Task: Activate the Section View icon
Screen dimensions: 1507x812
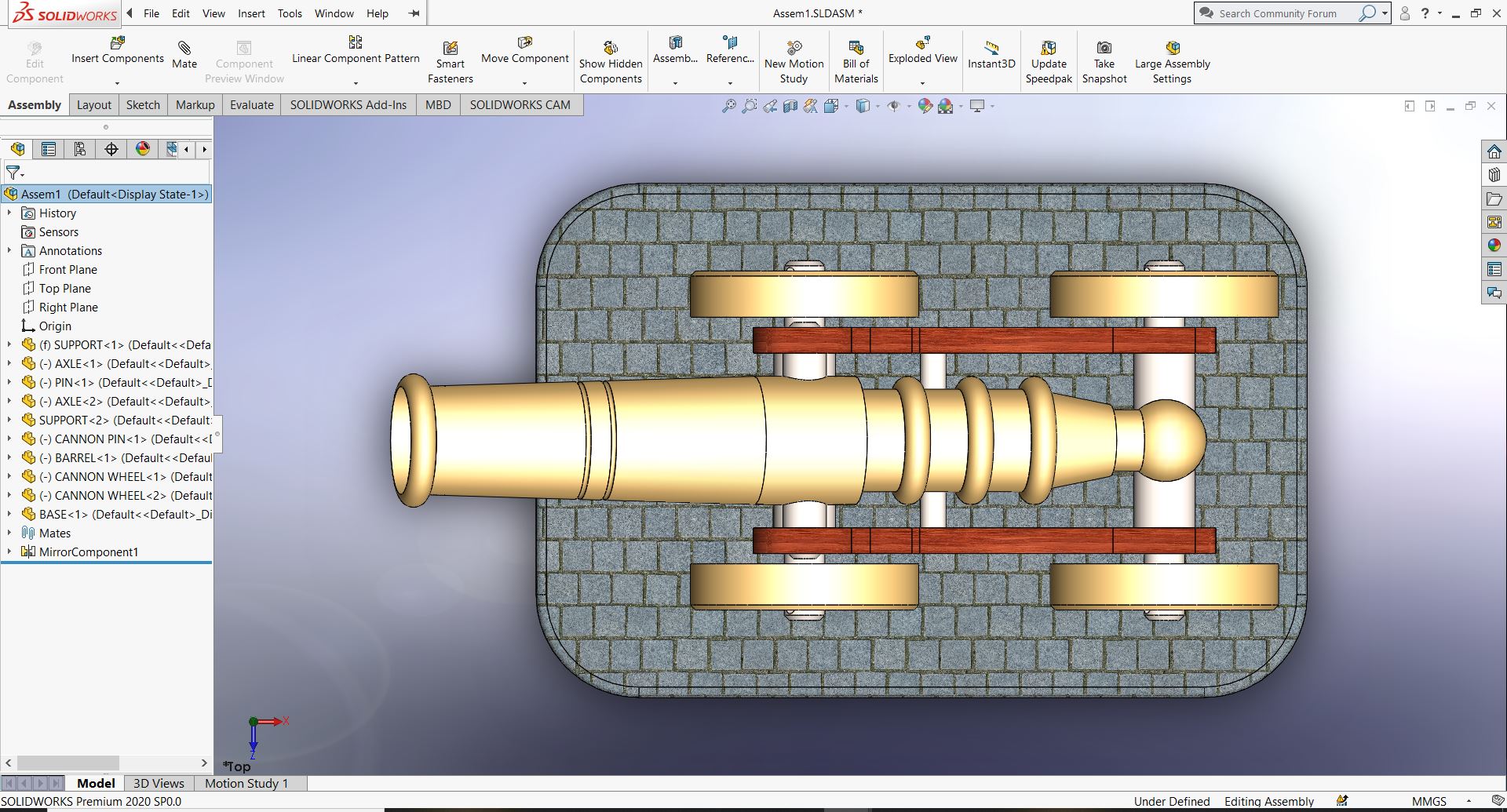Action: point(790,106)
